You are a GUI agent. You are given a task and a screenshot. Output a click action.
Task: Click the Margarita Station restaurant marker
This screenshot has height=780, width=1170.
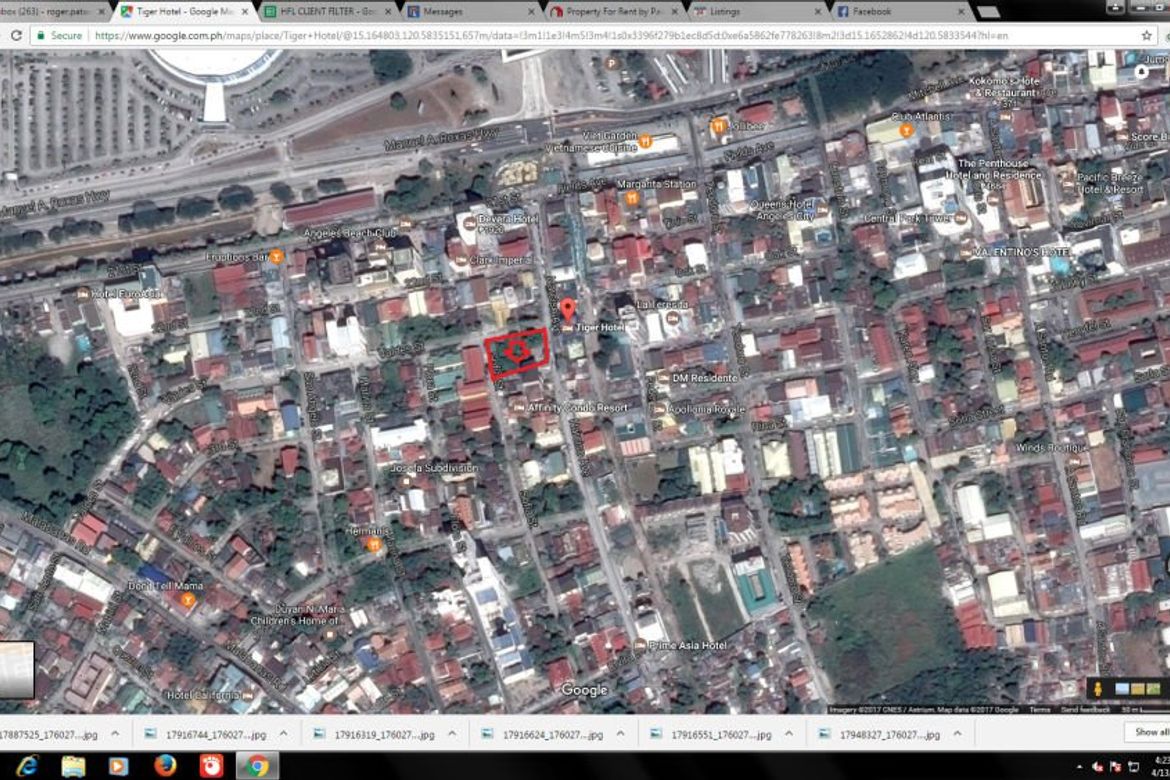click(x=632, y=198)
